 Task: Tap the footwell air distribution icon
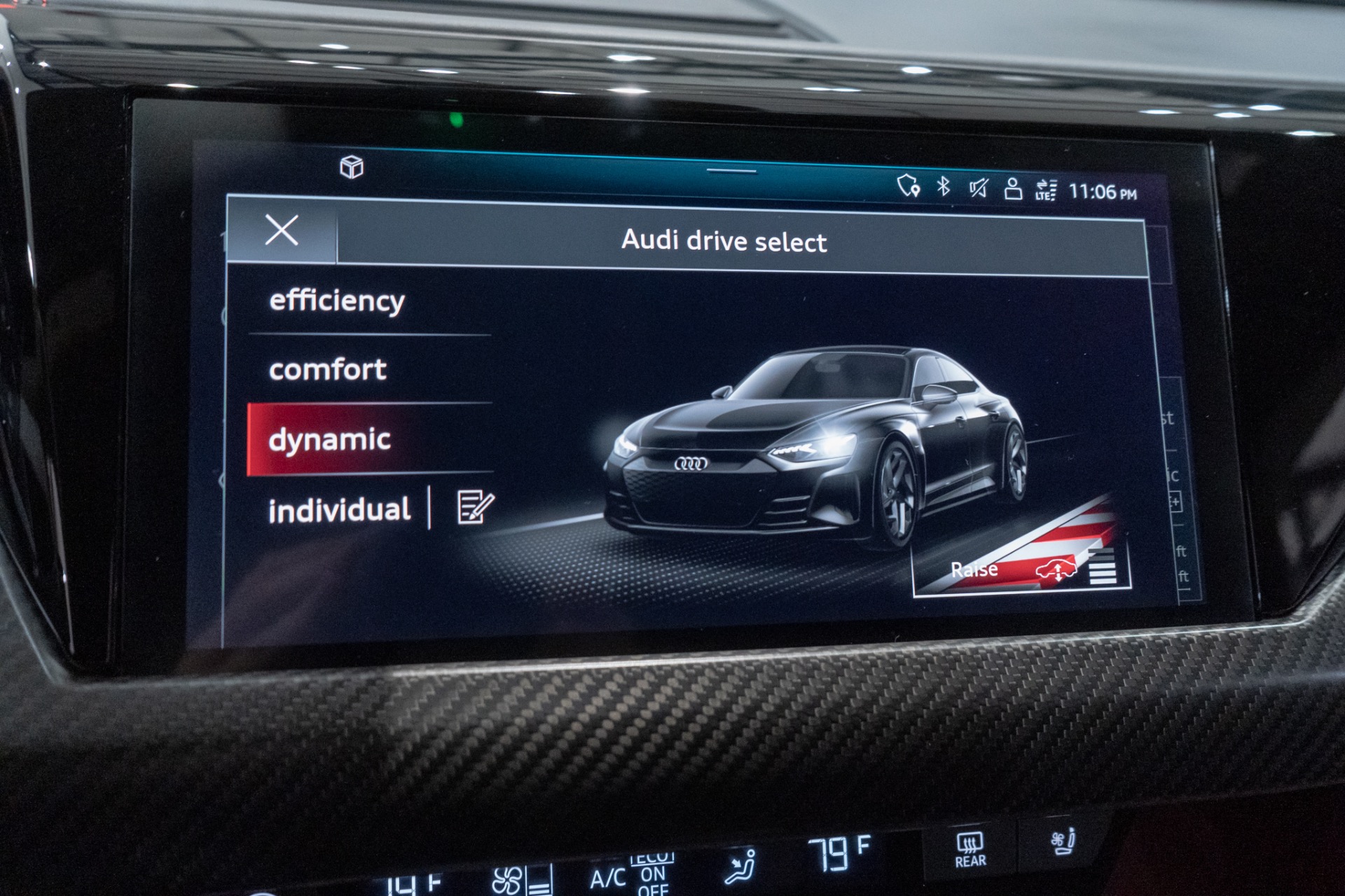click(740, 867)
